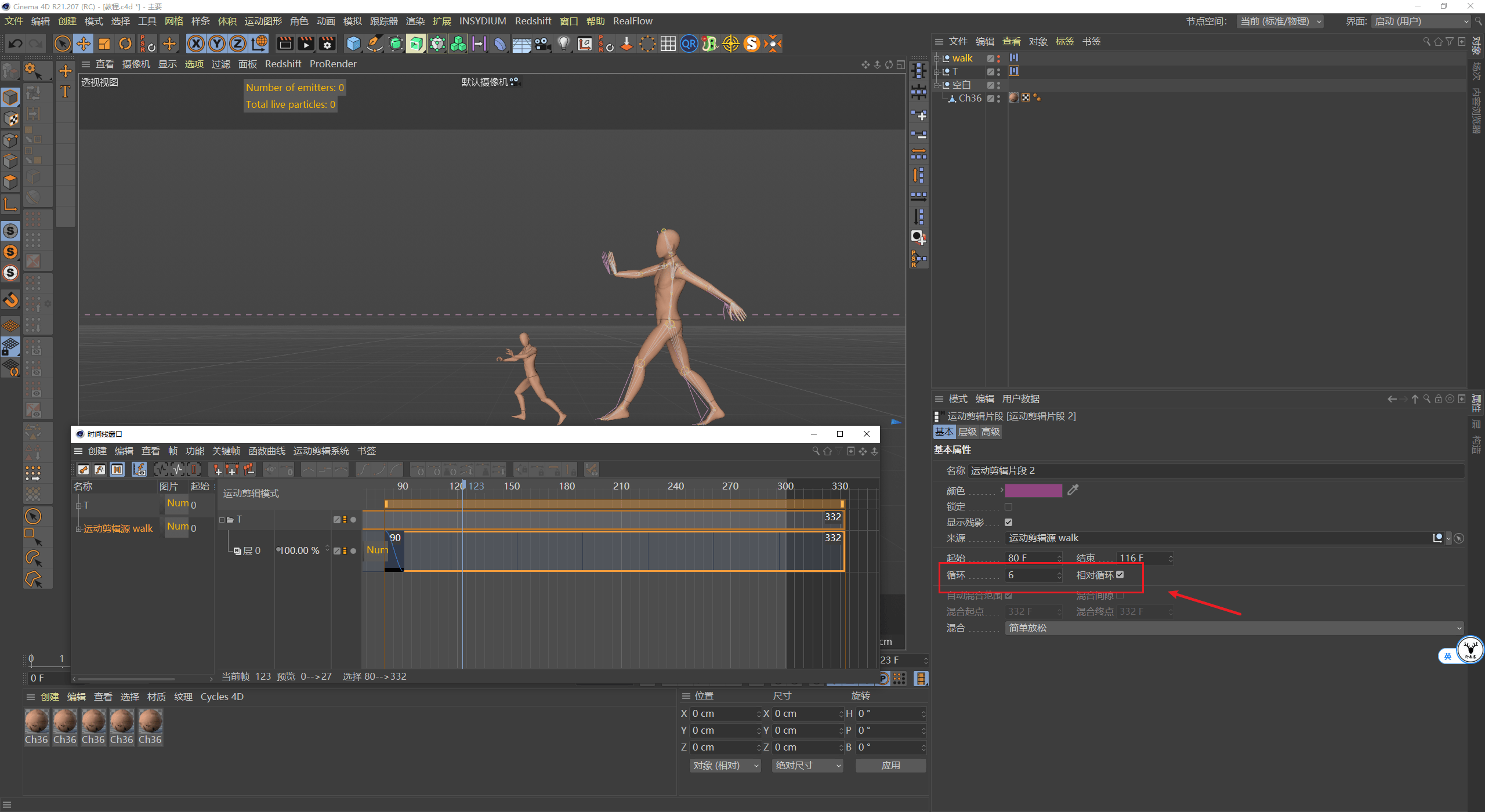Viewport: 1485px width, 812px height.
Task: Click the color eyedropper icon
Action: (x=1073, y=490)
